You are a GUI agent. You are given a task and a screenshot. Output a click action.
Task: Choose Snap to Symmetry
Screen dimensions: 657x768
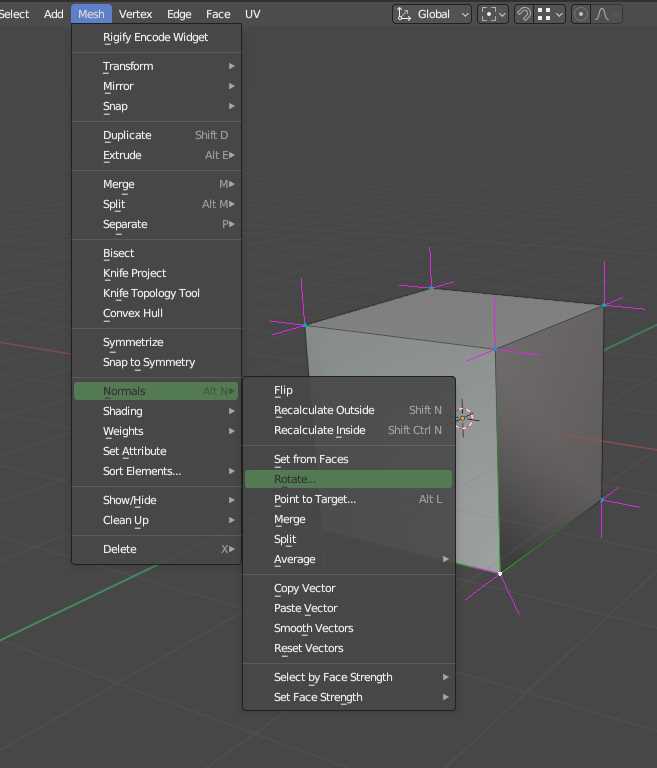coord(156,362)
